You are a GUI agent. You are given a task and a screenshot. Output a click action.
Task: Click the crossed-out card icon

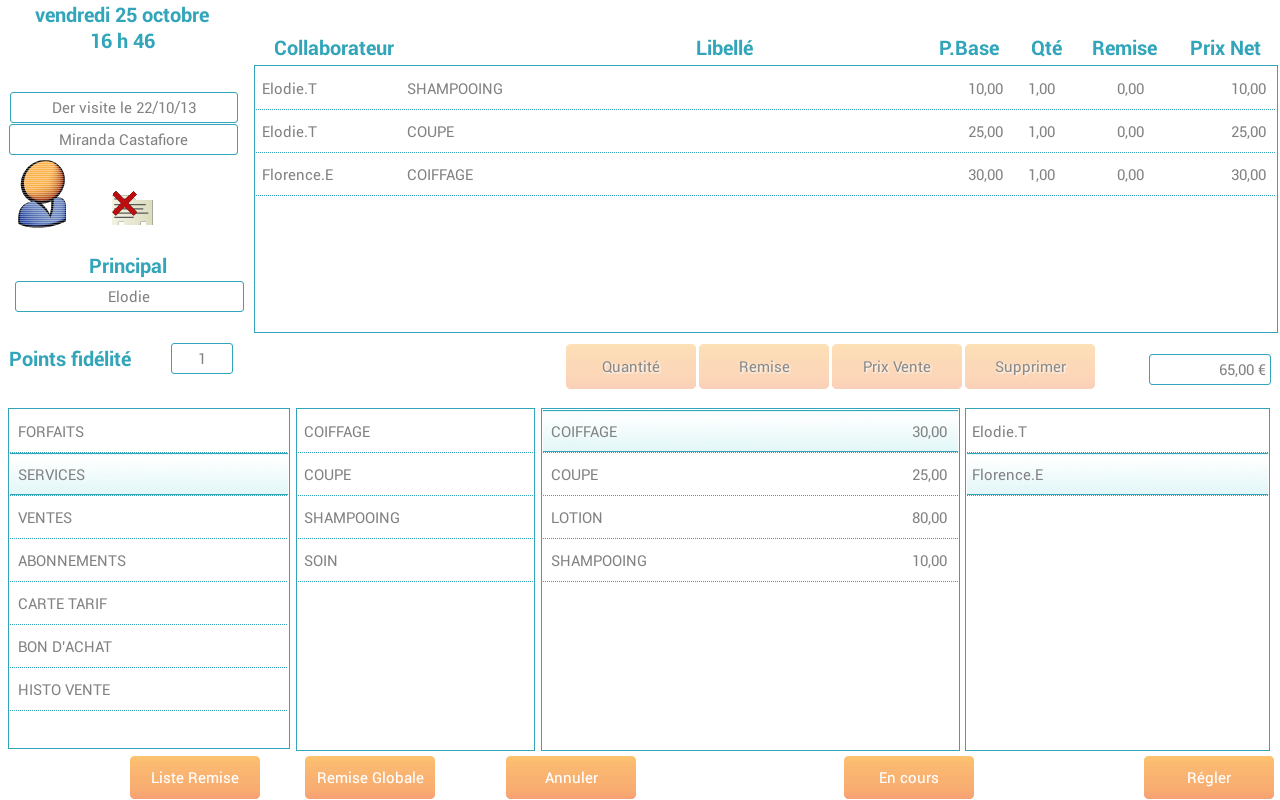tap(132, 208)
